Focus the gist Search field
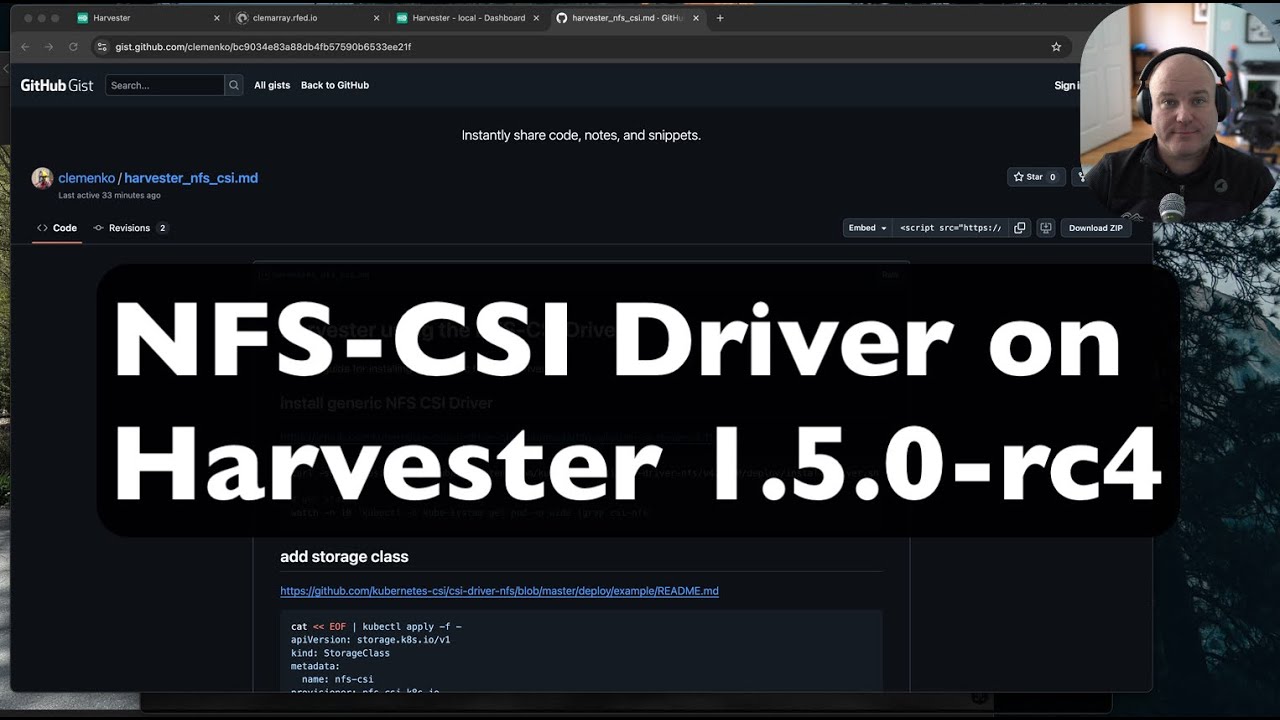1280x720 pixels. point(165,85)
